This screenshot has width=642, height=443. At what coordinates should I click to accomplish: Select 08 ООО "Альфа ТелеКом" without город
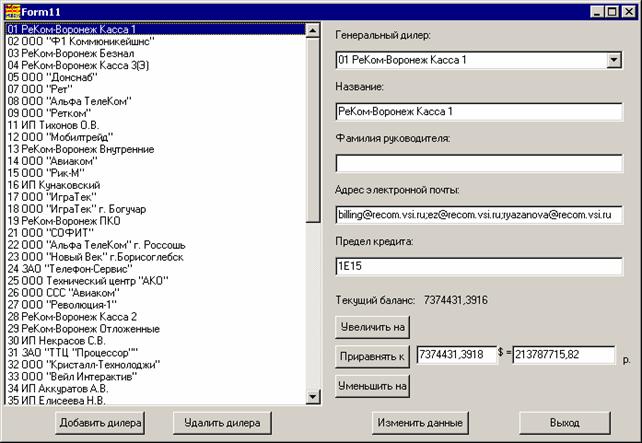point(156,101)
